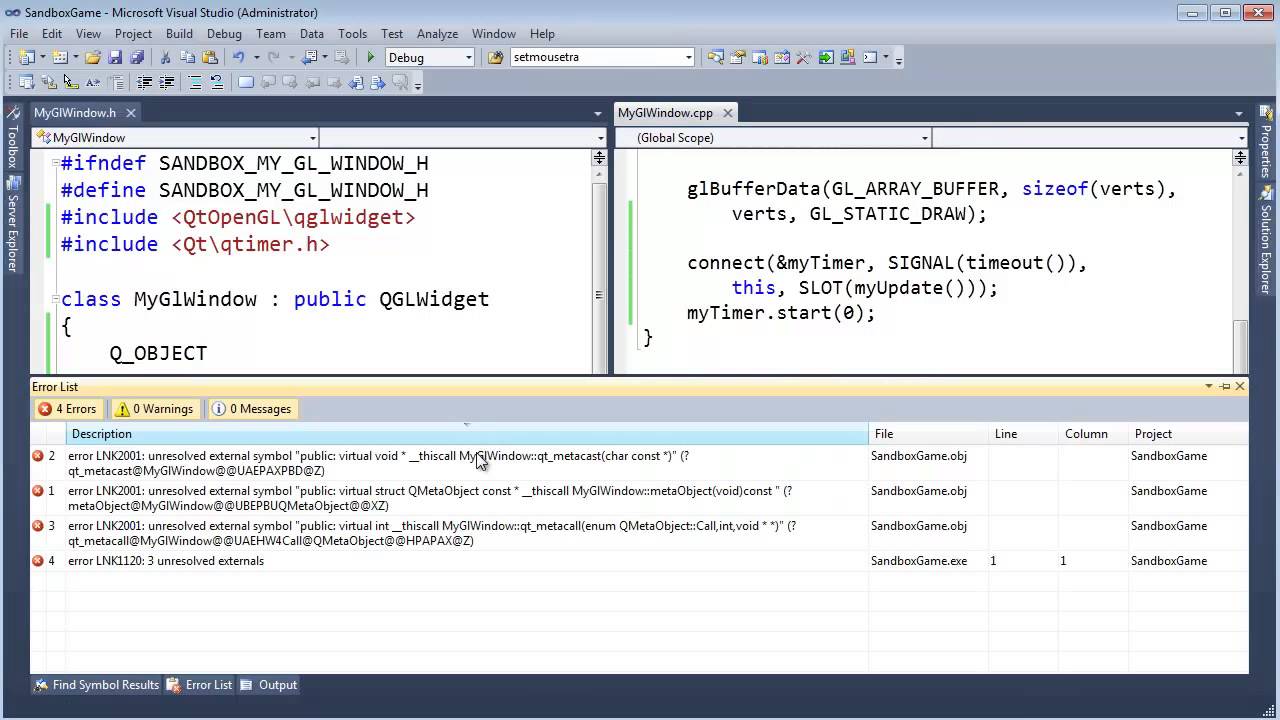Screen dimensions: 1280x720
Task: Click the Copy toolbar icon
Action: pyautogui.click(x=187, y=57)
